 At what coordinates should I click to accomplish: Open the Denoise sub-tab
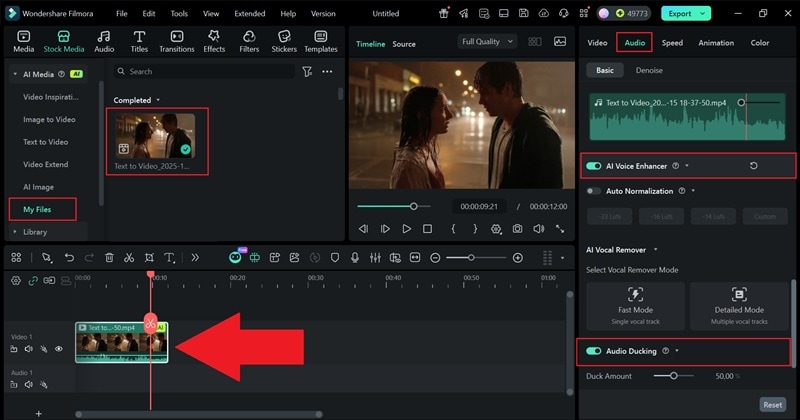(649, 70)
